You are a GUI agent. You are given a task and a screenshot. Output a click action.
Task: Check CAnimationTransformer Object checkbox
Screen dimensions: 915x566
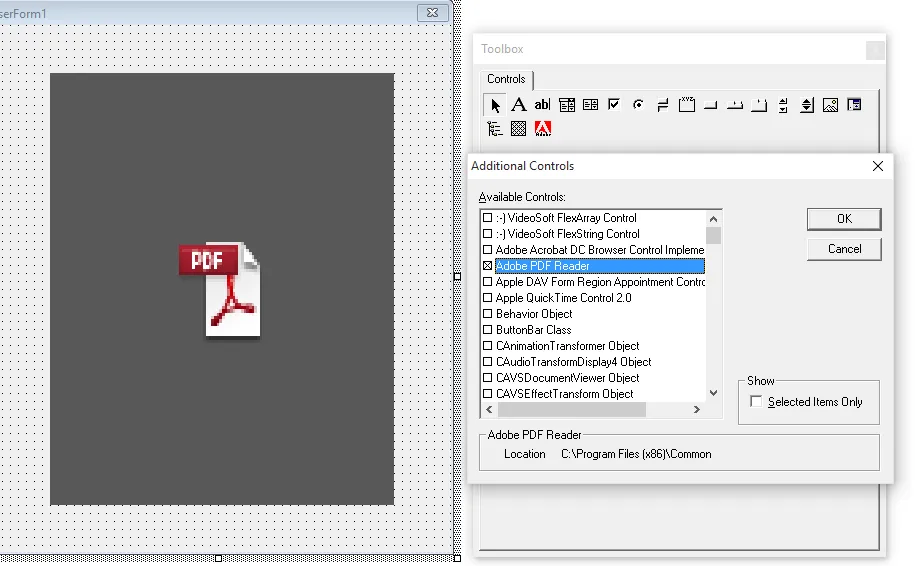(x=488, y=345)
